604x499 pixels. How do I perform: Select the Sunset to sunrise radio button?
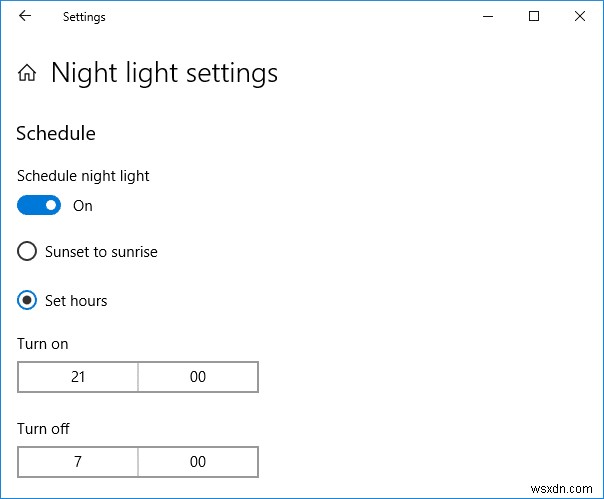coord(28,252)
